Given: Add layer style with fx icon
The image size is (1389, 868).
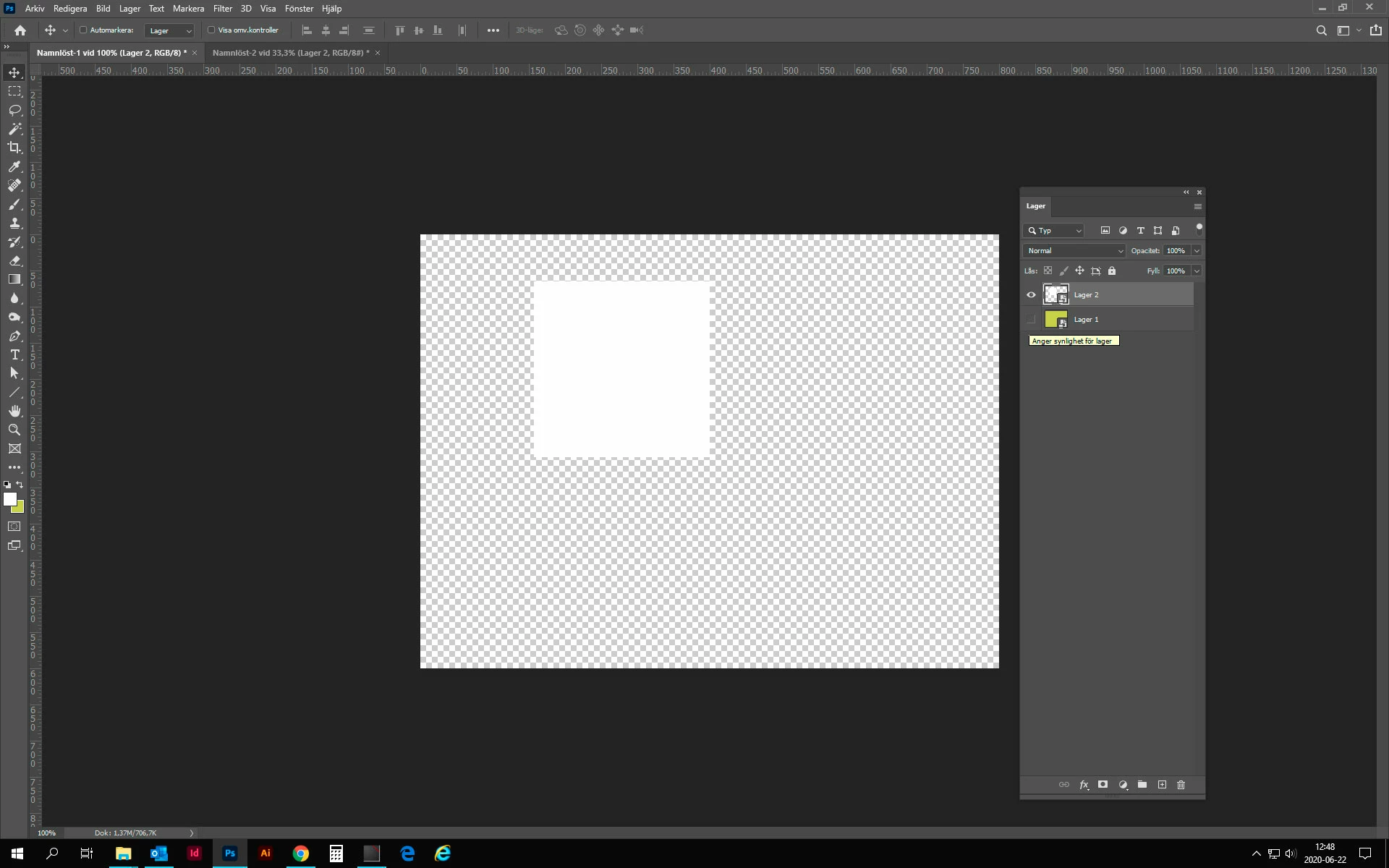Looking at the screenshot, I should pyautogui.click(x=1084, y=785).
